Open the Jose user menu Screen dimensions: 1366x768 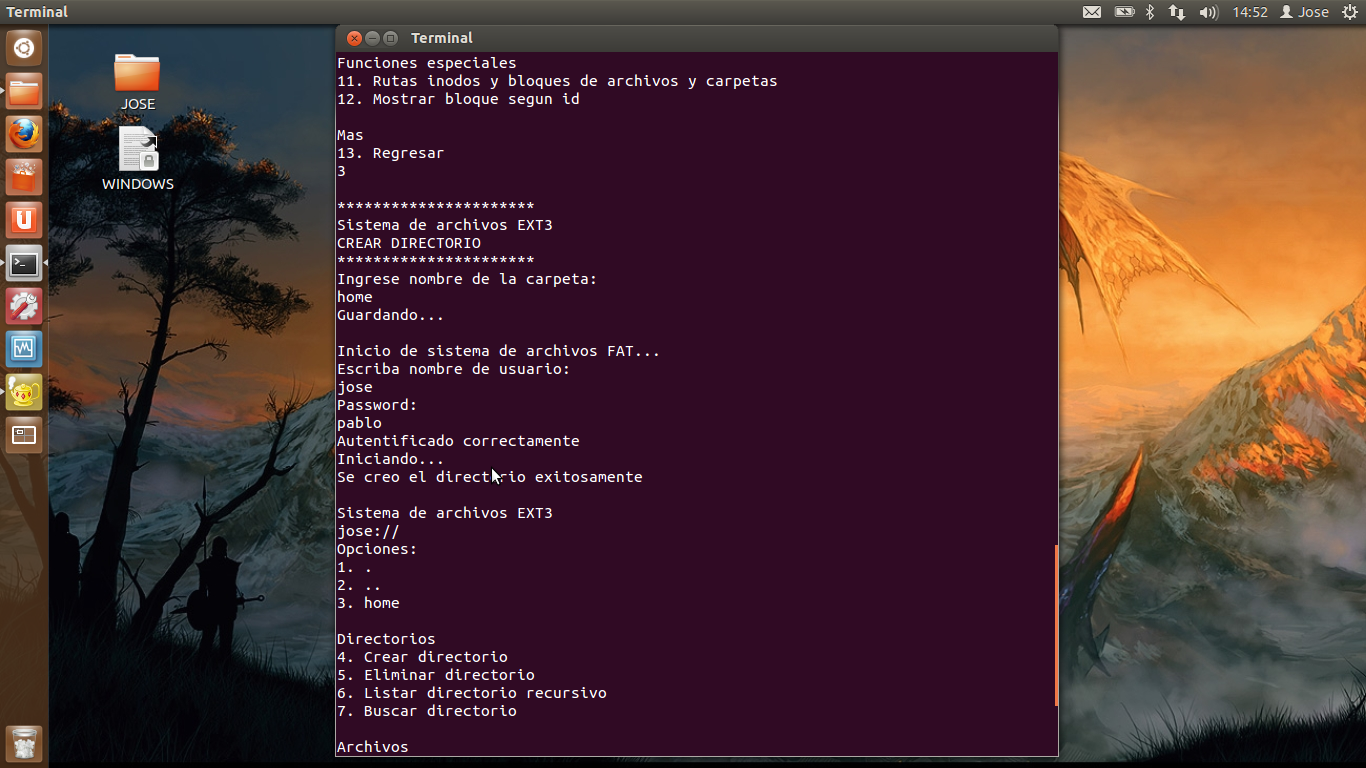tap(1304, 12)
